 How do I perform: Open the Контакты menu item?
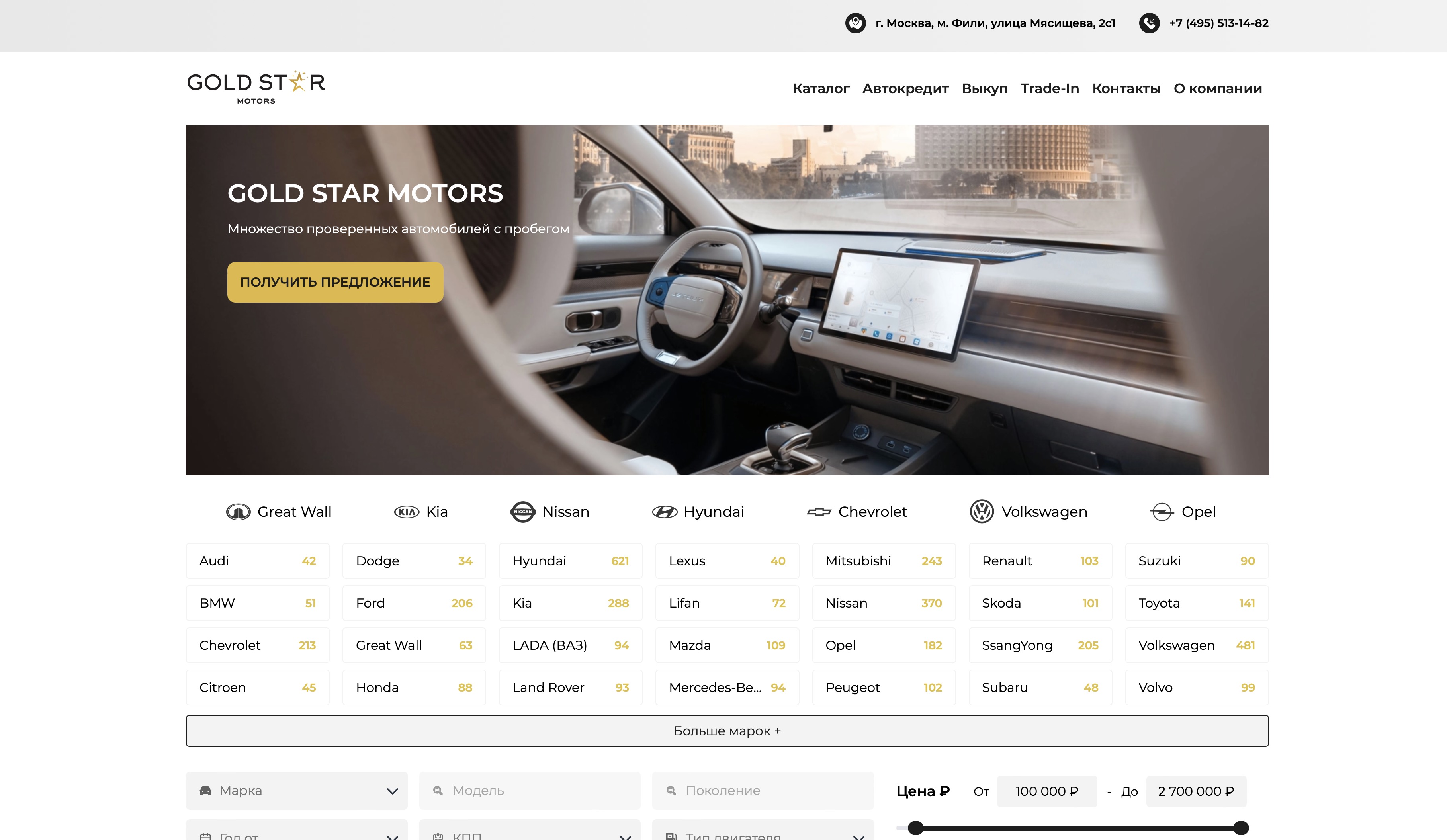pyautogui.click(x=1126, y=88)
